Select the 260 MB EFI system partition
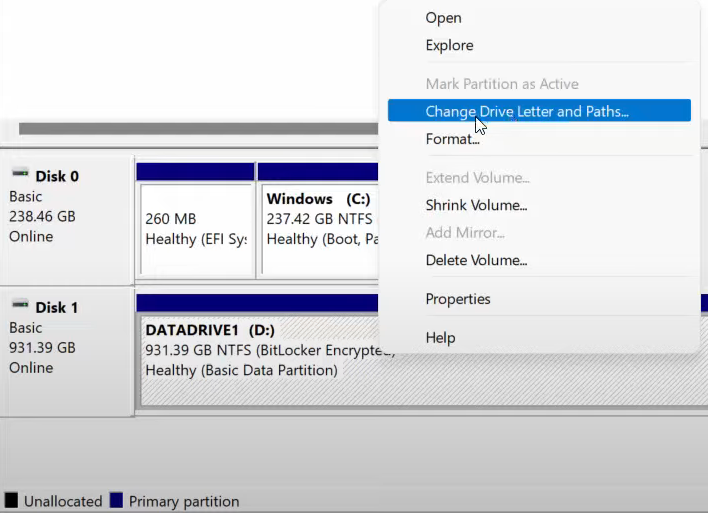 pyautogui.click(x=196, y=228)
